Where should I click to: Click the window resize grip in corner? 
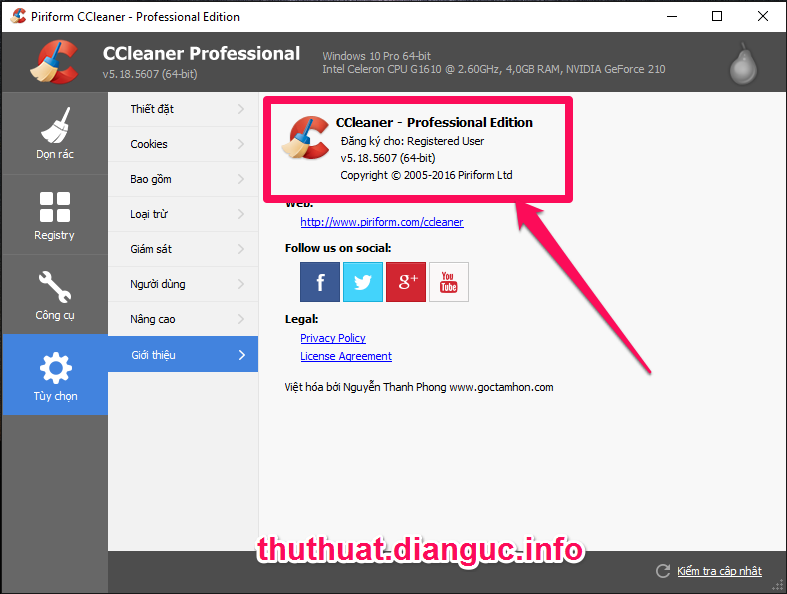tap(778, 585)
